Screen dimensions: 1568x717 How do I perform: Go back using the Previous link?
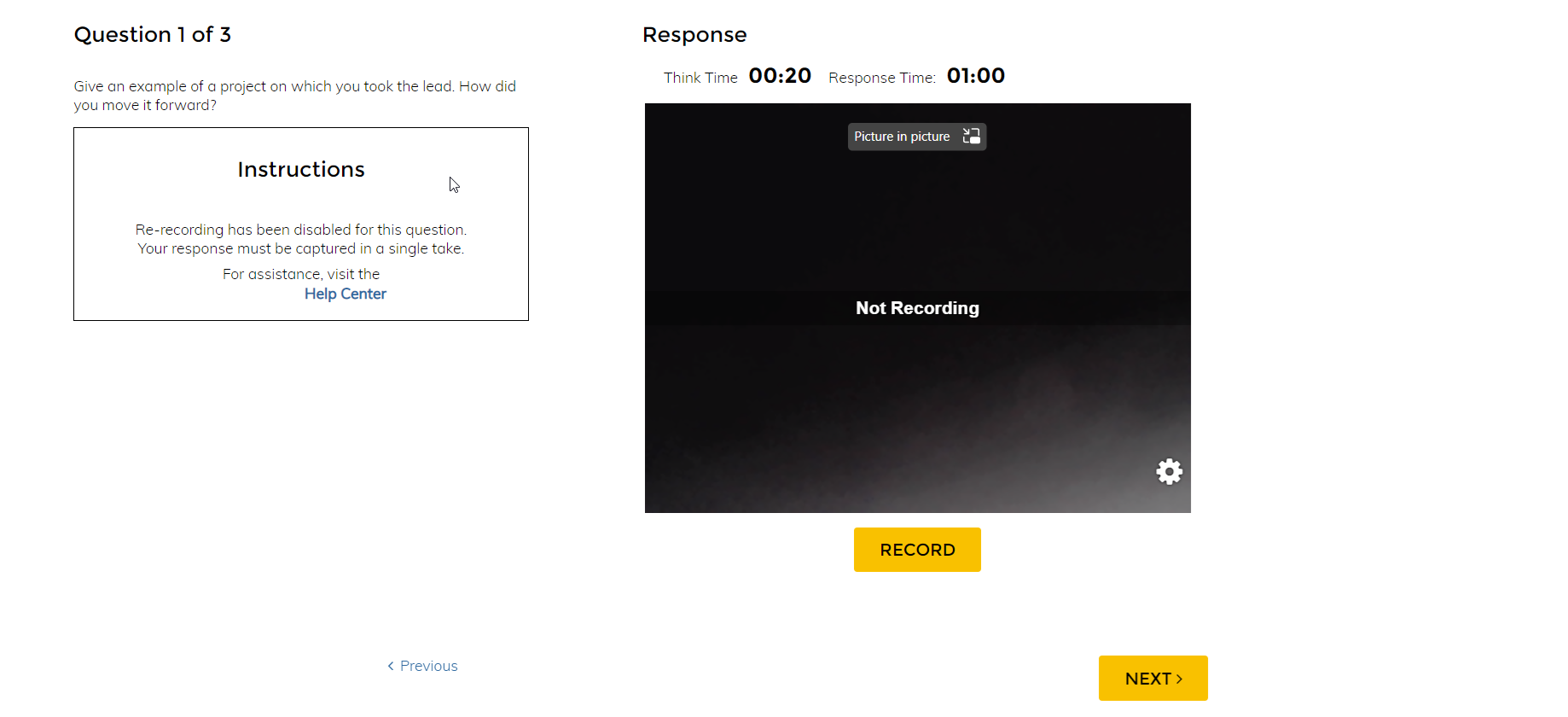coord(428,666)
